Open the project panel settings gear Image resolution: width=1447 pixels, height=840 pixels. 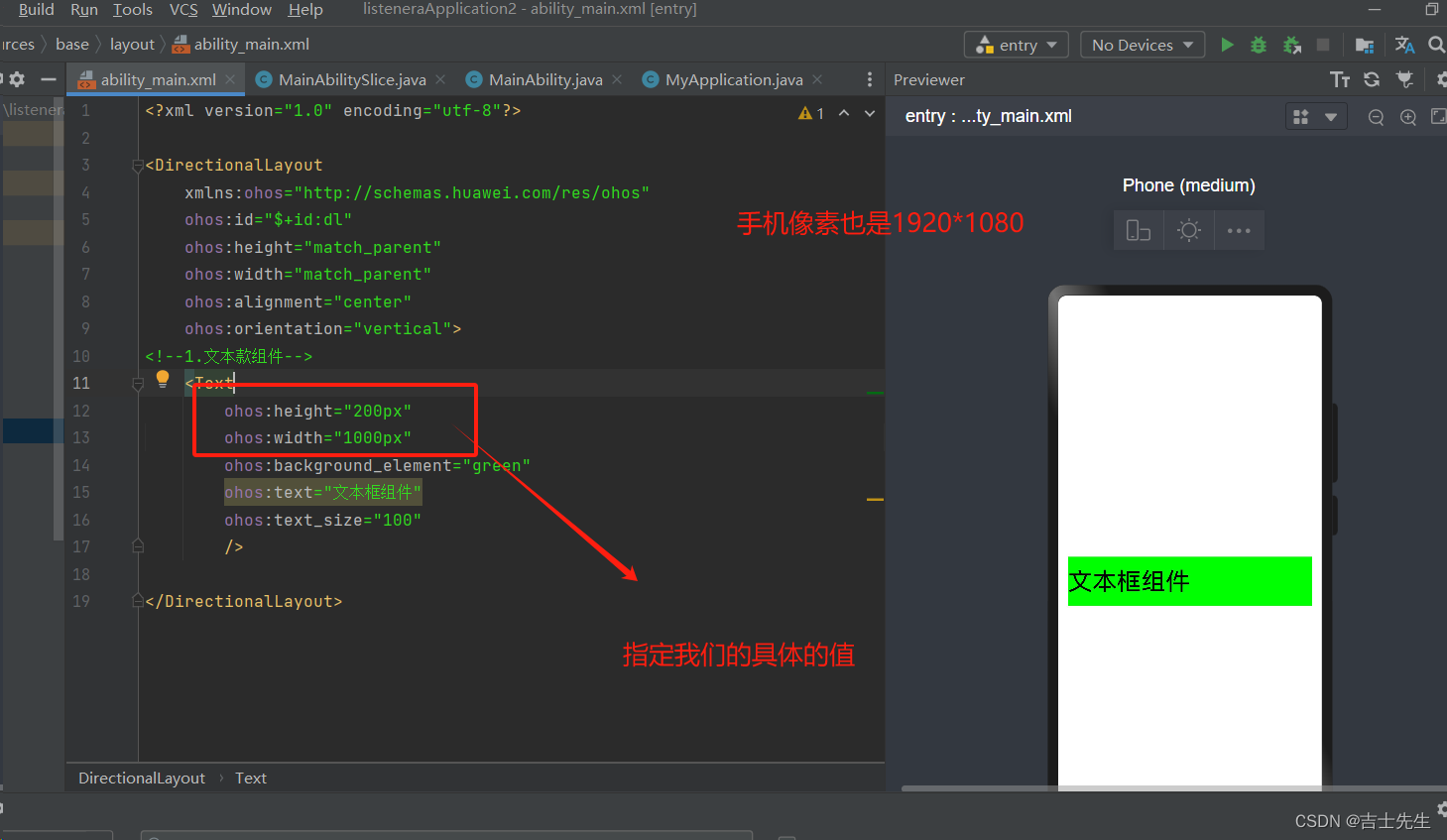click(17, 79)
